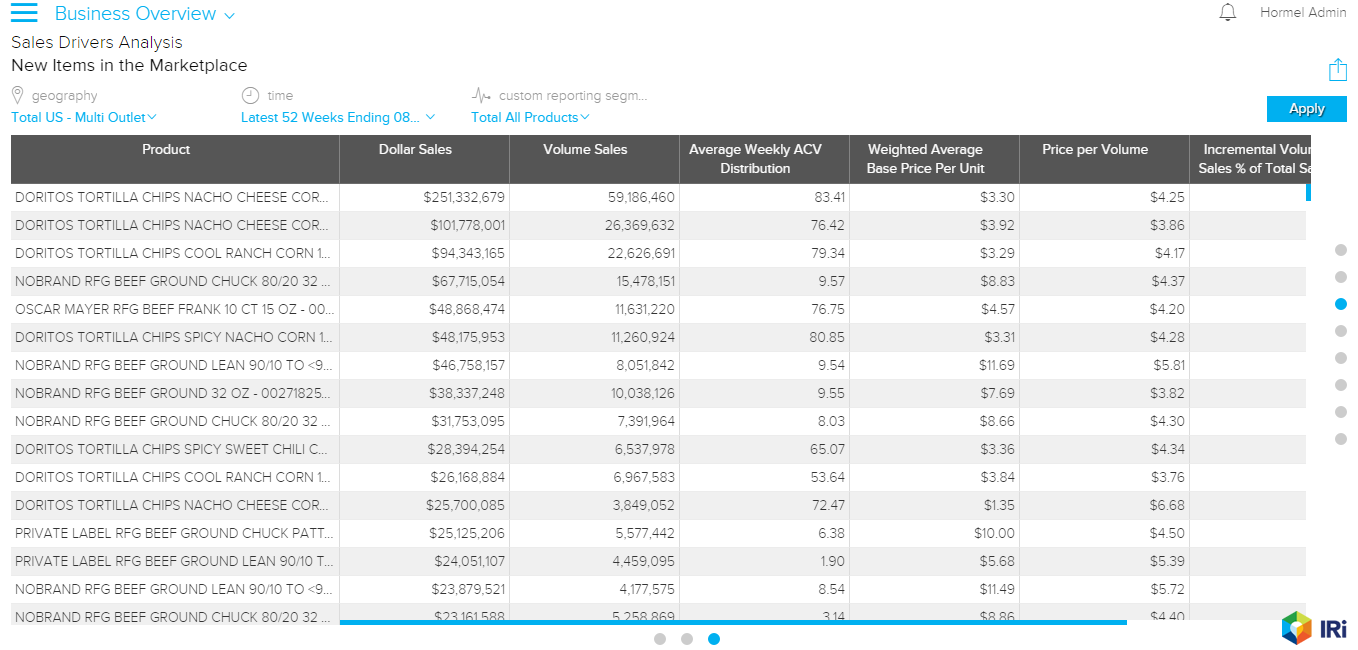The height and width of the screenshot is (650, 1358).
Task: Click the share/export icon
Action: [x=1337, y=70]
